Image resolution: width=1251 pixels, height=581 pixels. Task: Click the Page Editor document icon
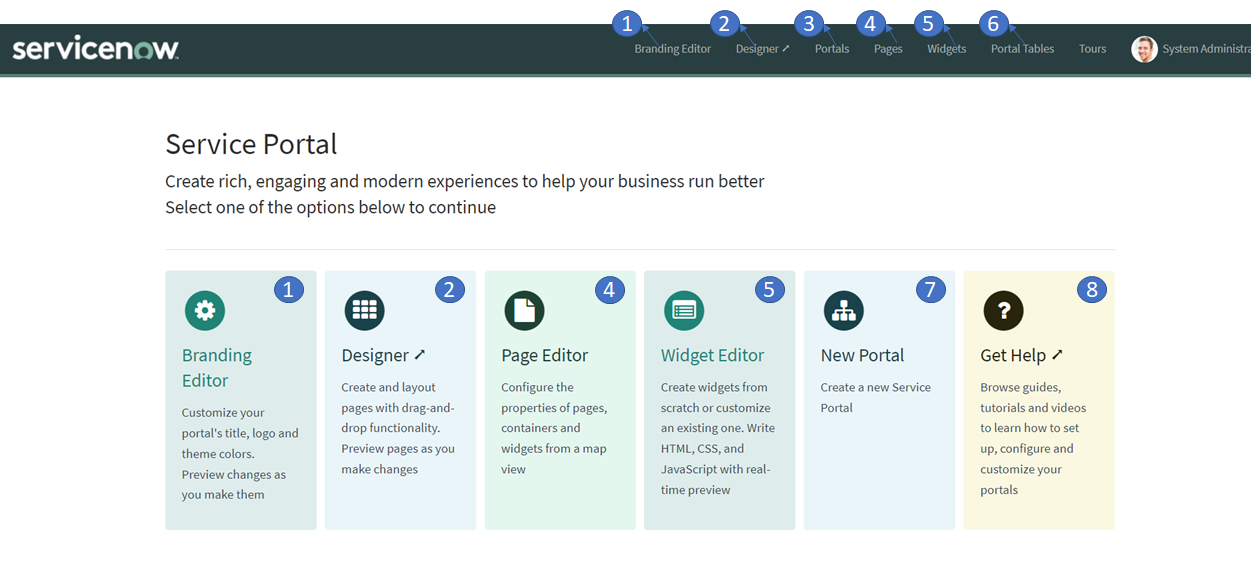pos(524,310)
